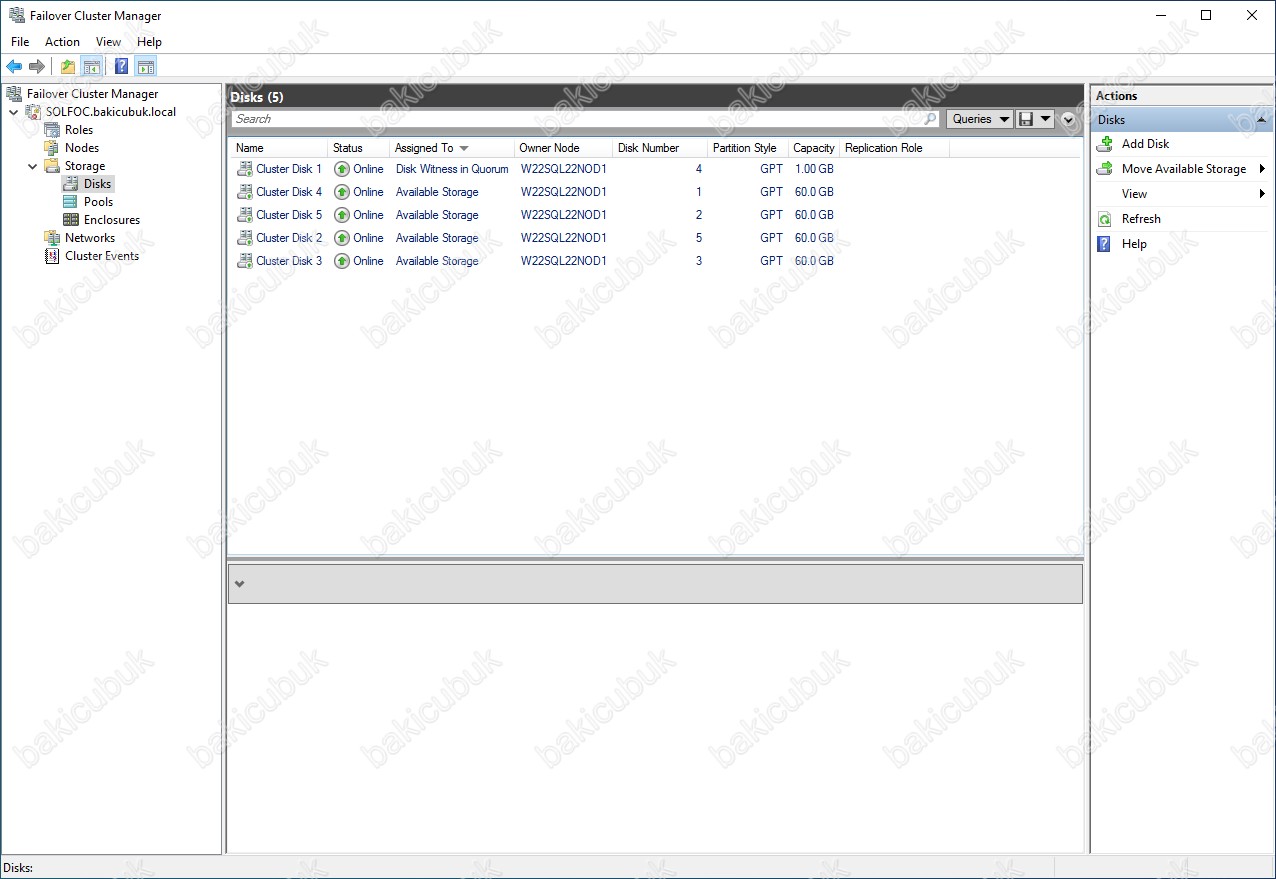The width and height of the screenshot is (1276, 879).
Task: Toggle Show/Hide Console Tree toolbar button
Action: (x=92, y=67)
